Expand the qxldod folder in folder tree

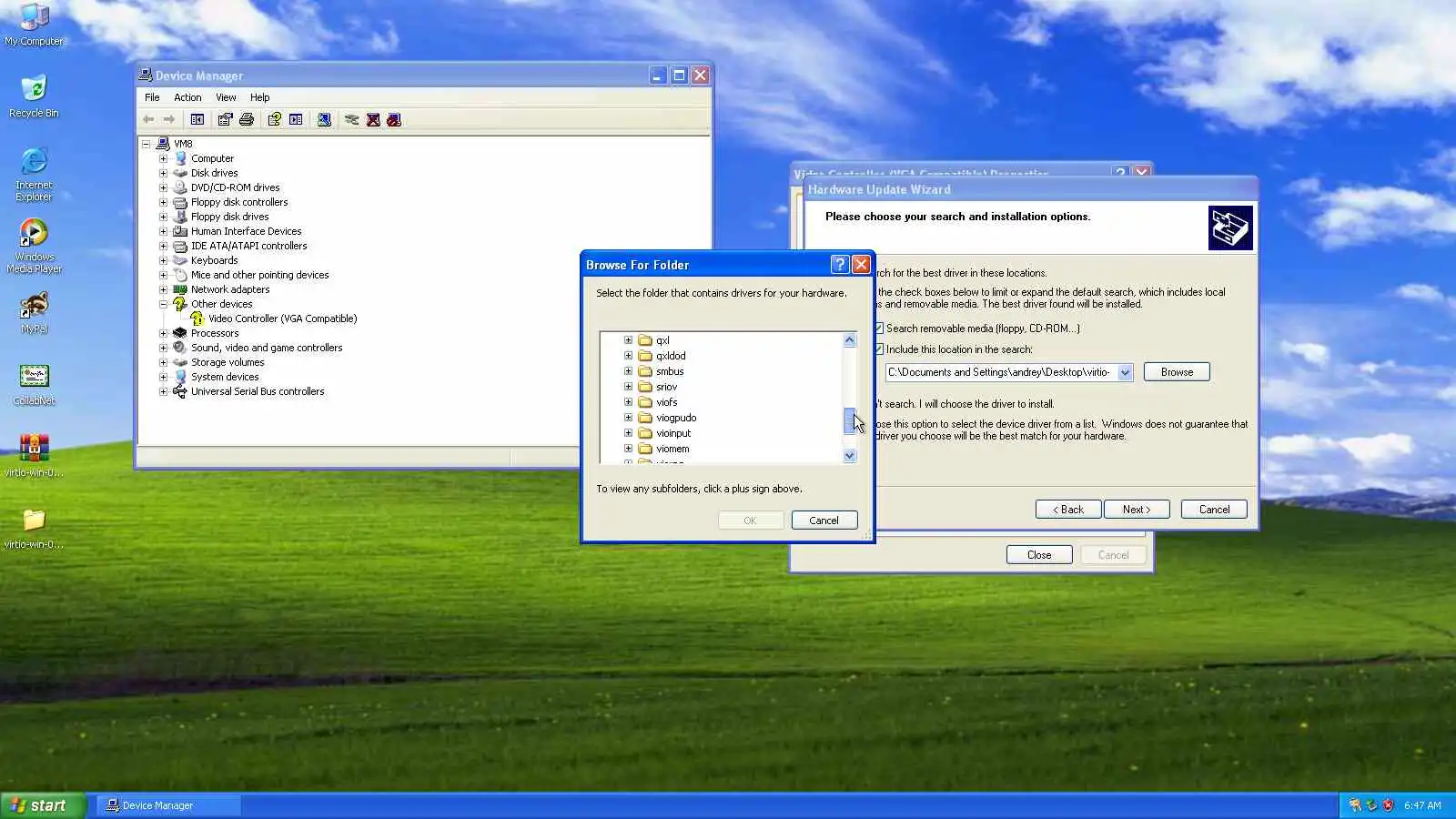(x=628, y=356)
